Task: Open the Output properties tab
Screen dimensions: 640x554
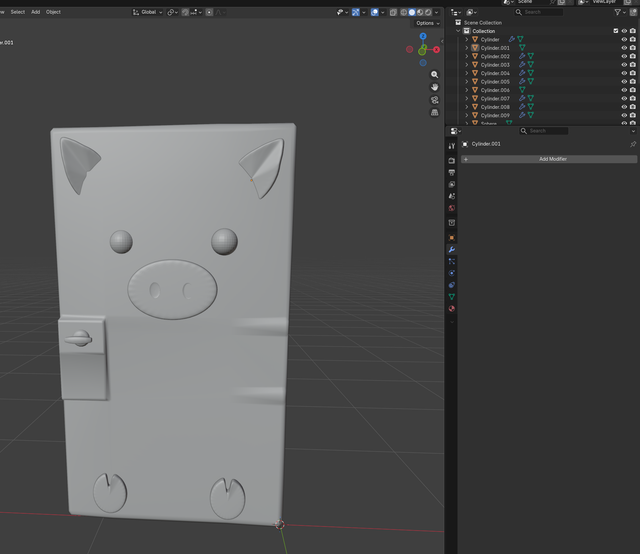Action: [x=451, y=172]
